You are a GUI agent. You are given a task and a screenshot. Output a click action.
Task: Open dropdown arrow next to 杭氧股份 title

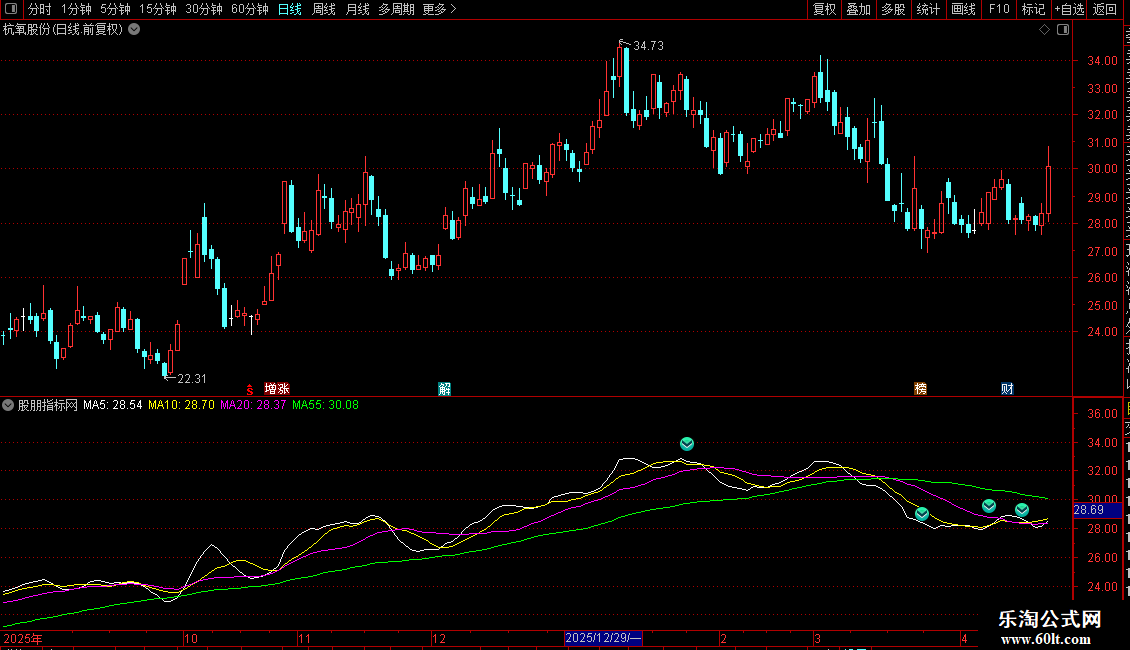[134, 30]
